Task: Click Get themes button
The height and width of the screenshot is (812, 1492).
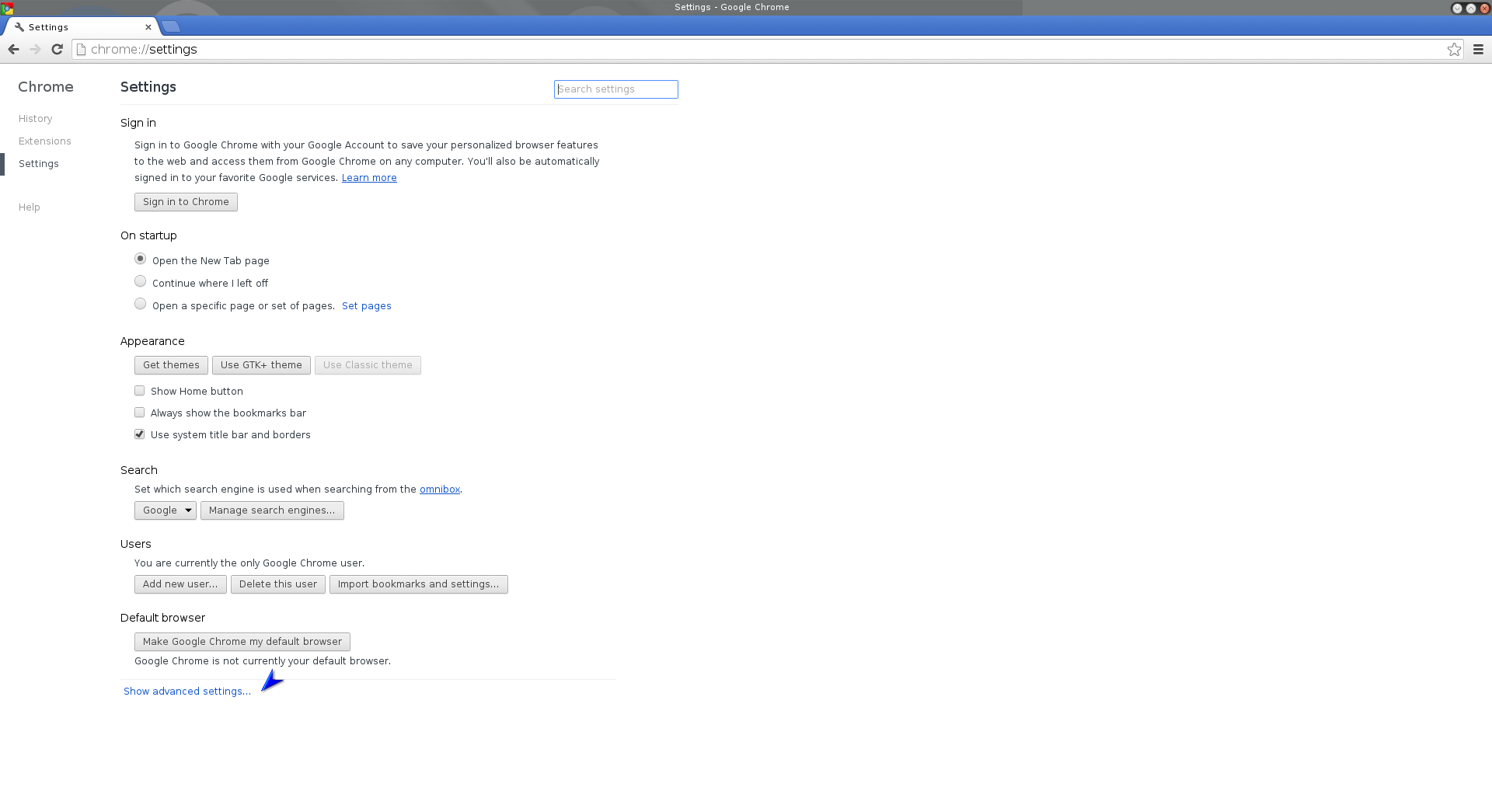Action: (171, 365)
